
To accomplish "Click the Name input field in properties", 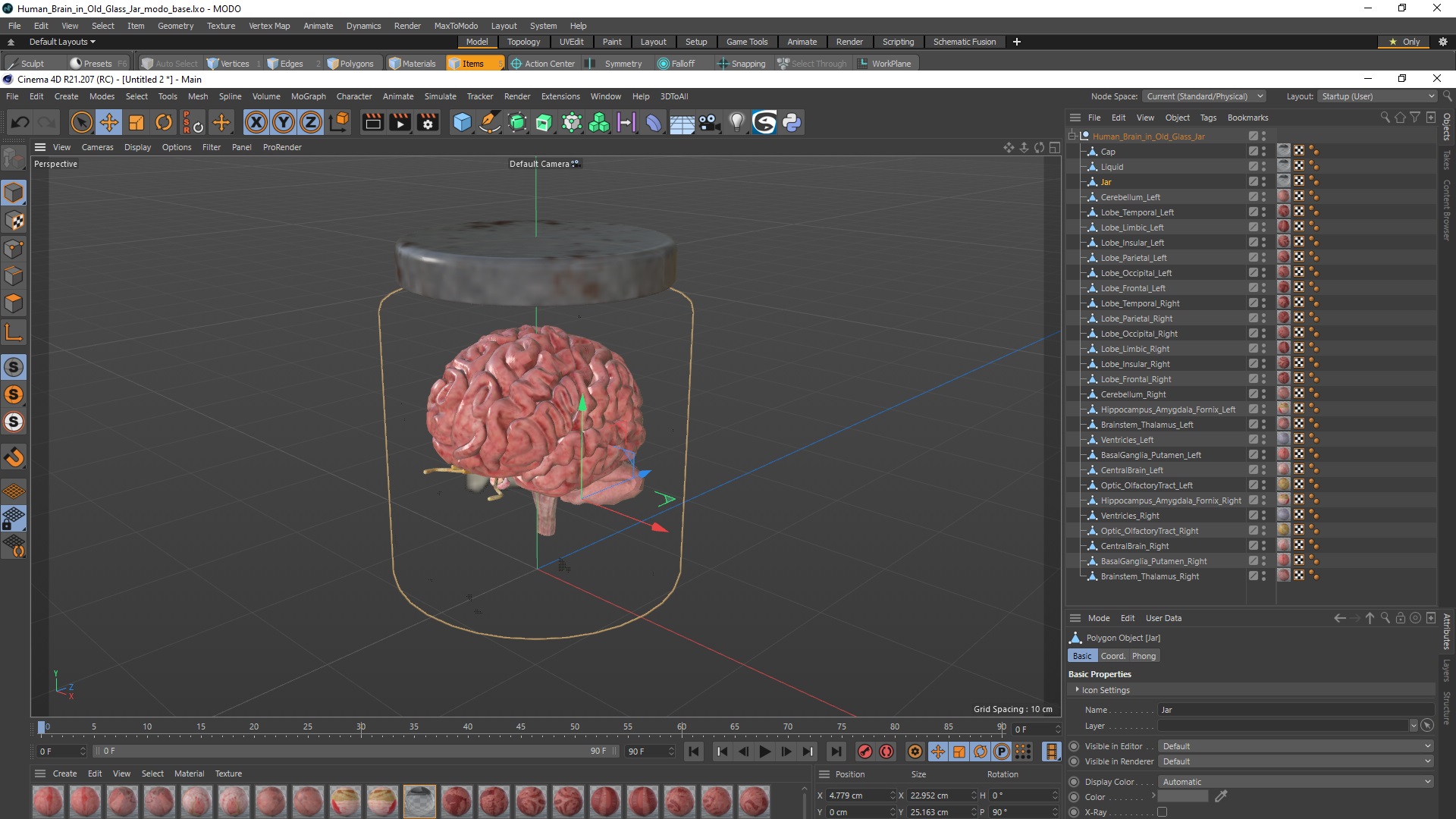I will pos(1294,709).
